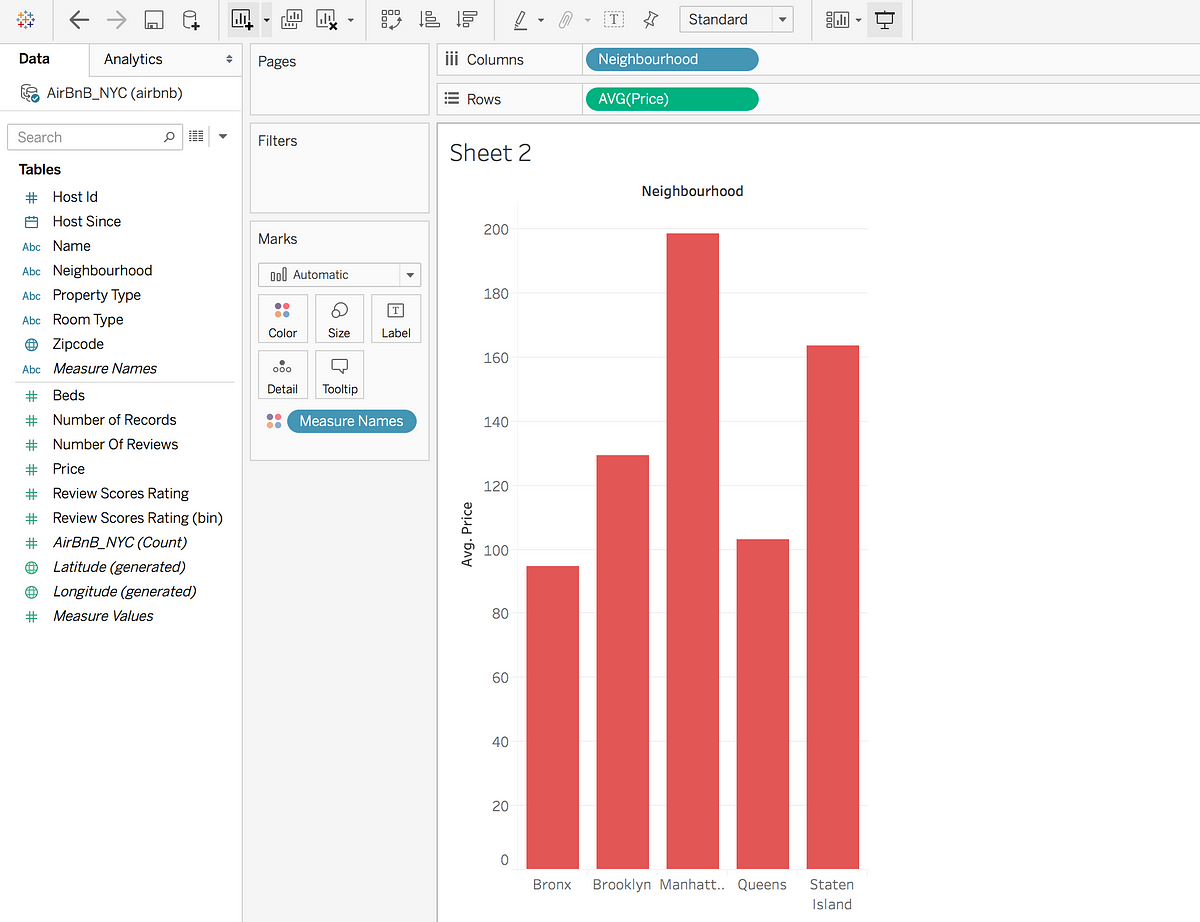Select the AirBnB_NYC (airbnb) data source
The height and width of the screenshot is (922, 1200).
tap(114, 93)
